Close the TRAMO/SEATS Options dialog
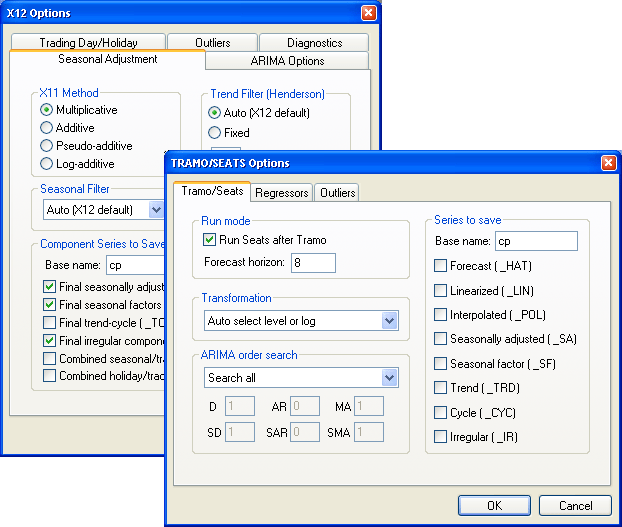Image resolution: width=622 pixels, height=527 pixels. click(x=608, y=163)
